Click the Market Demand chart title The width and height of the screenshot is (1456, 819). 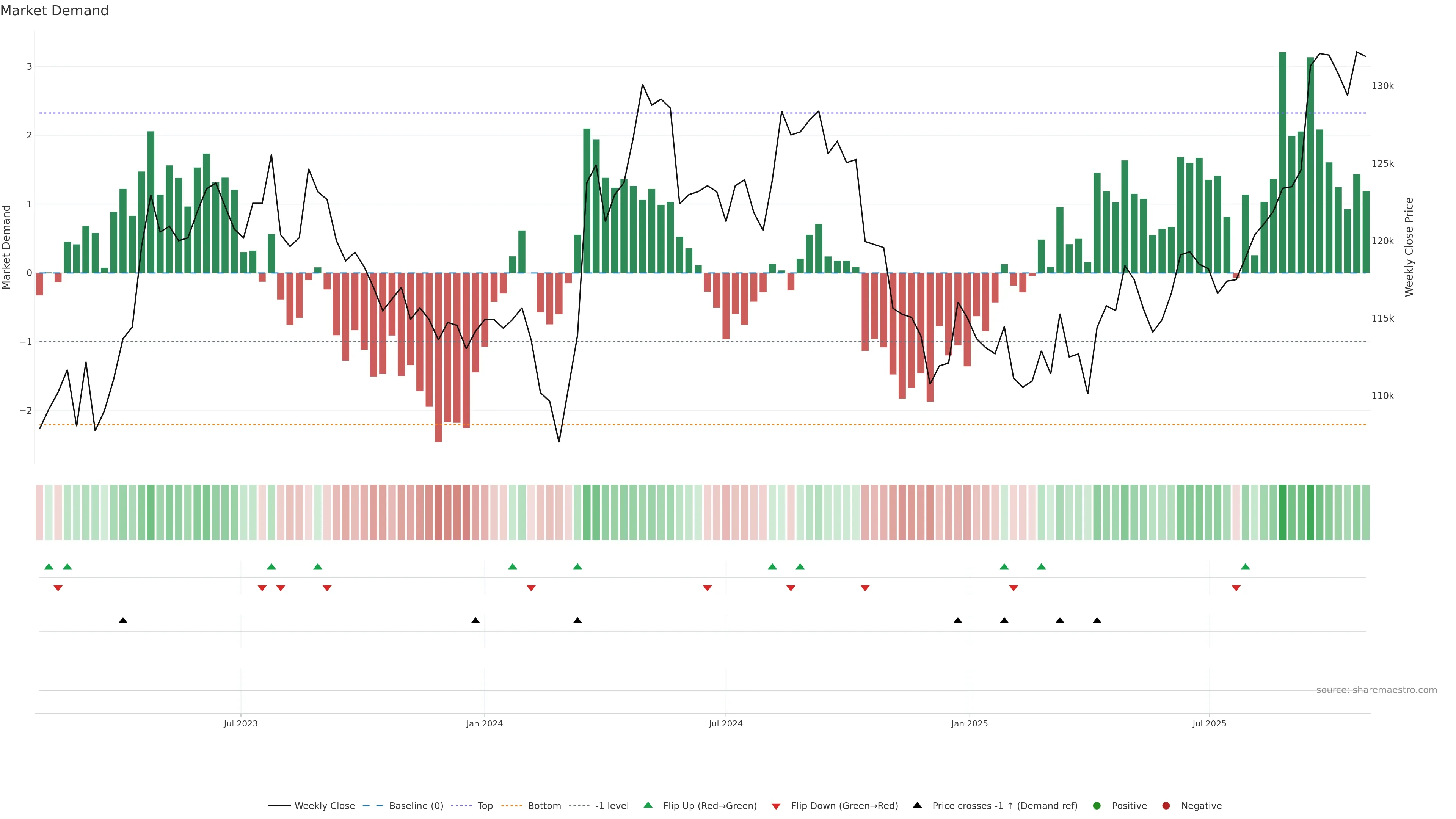point(54,11)
